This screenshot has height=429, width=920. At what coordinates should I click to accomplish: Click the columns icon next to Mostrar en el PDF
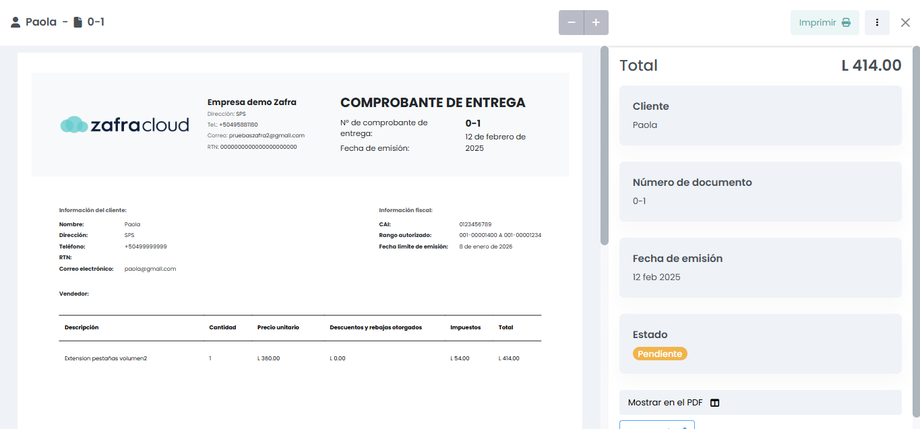715,403
